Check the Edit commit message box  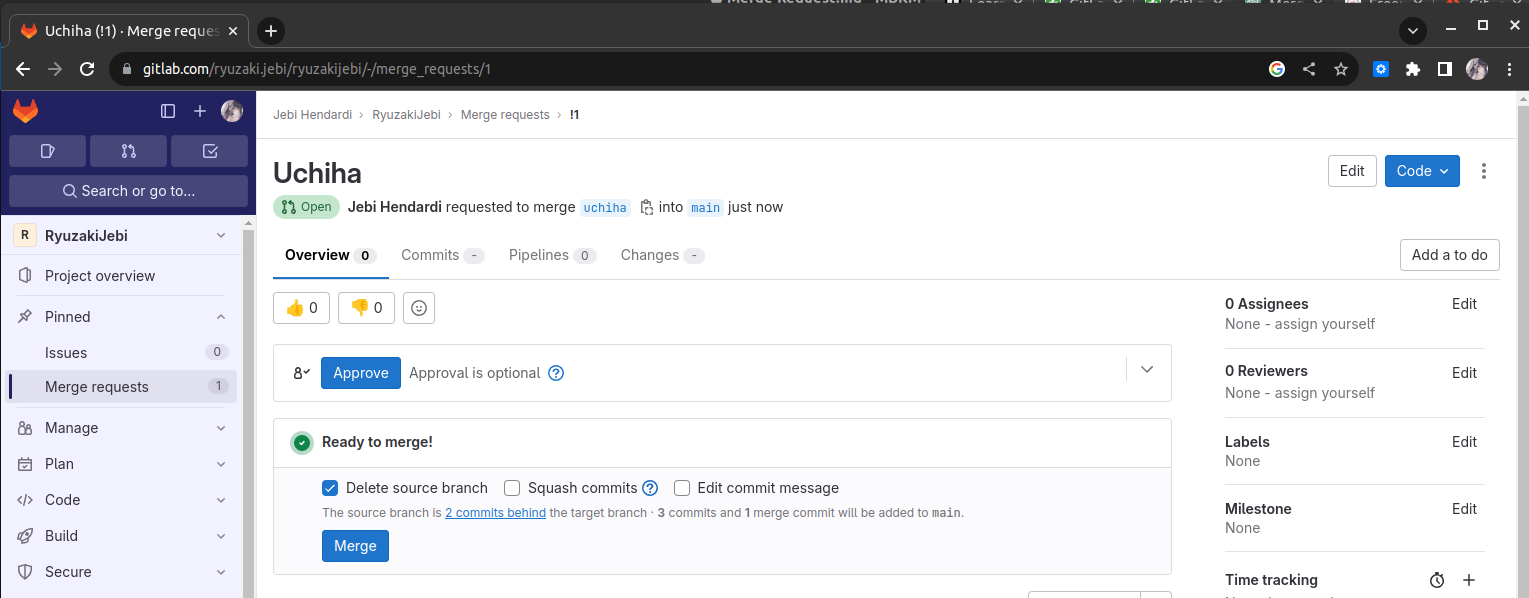click(682, 488)
